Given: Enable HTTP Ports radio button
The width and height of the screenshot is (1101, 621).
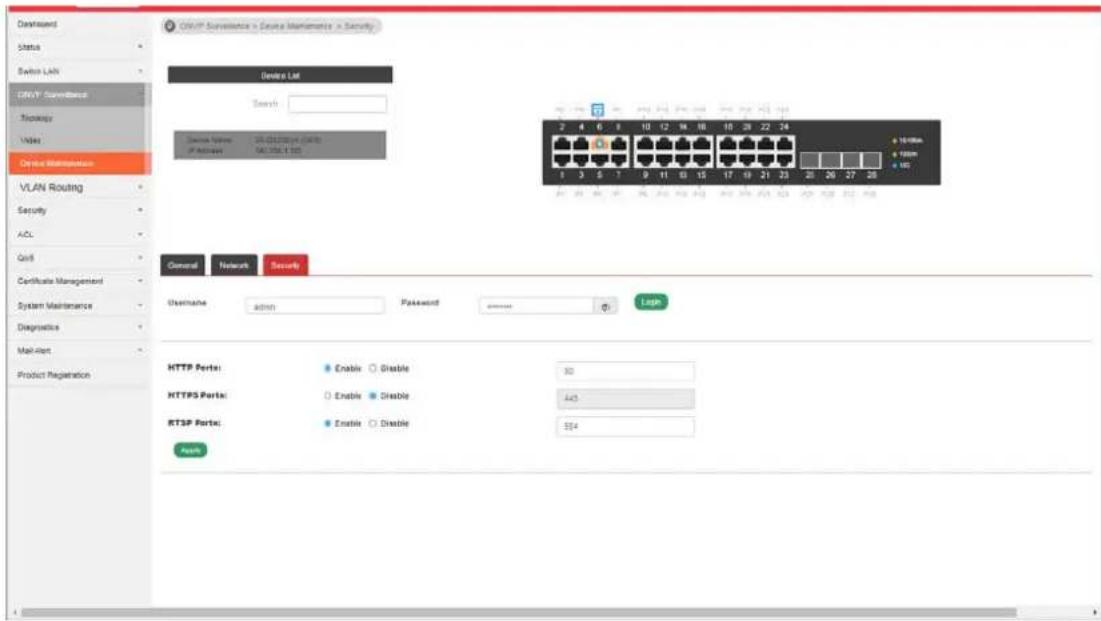Looking at the screenshot, I should (327, 368).
